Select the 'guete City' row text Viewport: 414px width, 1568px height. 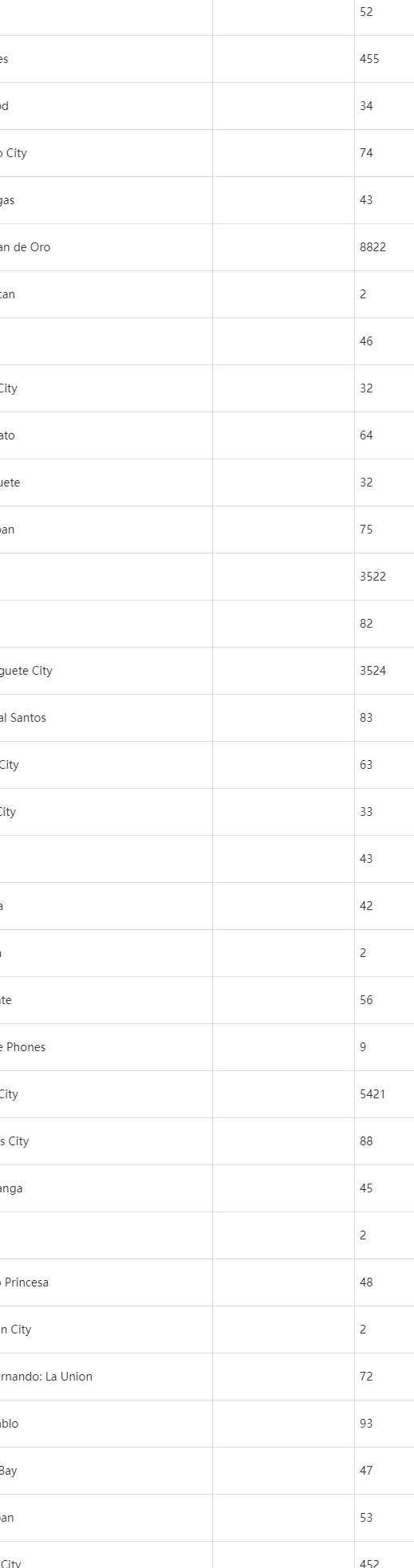[x=26, y=671]
